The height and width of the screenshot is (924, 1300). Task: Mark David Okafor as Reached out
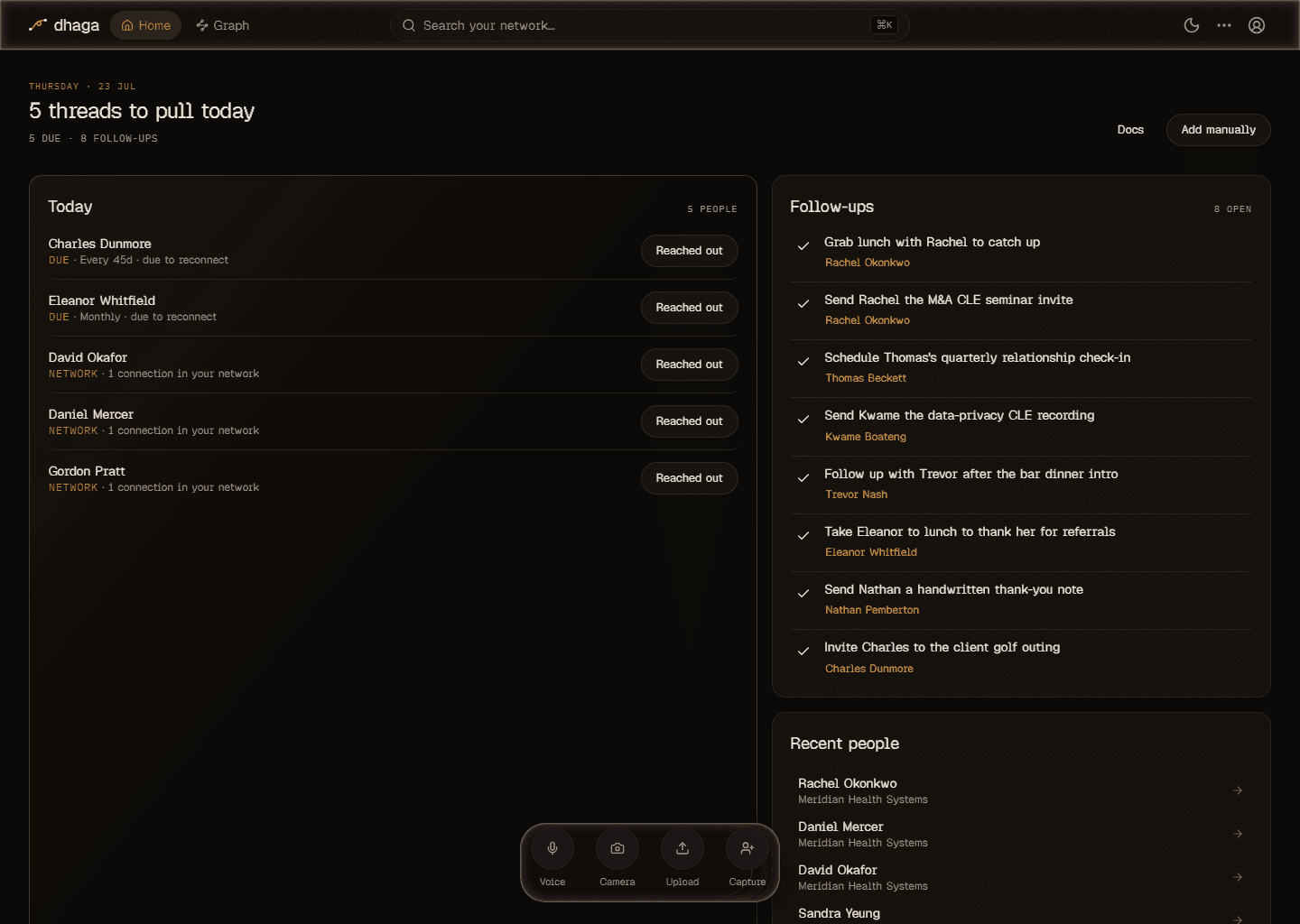689,365
